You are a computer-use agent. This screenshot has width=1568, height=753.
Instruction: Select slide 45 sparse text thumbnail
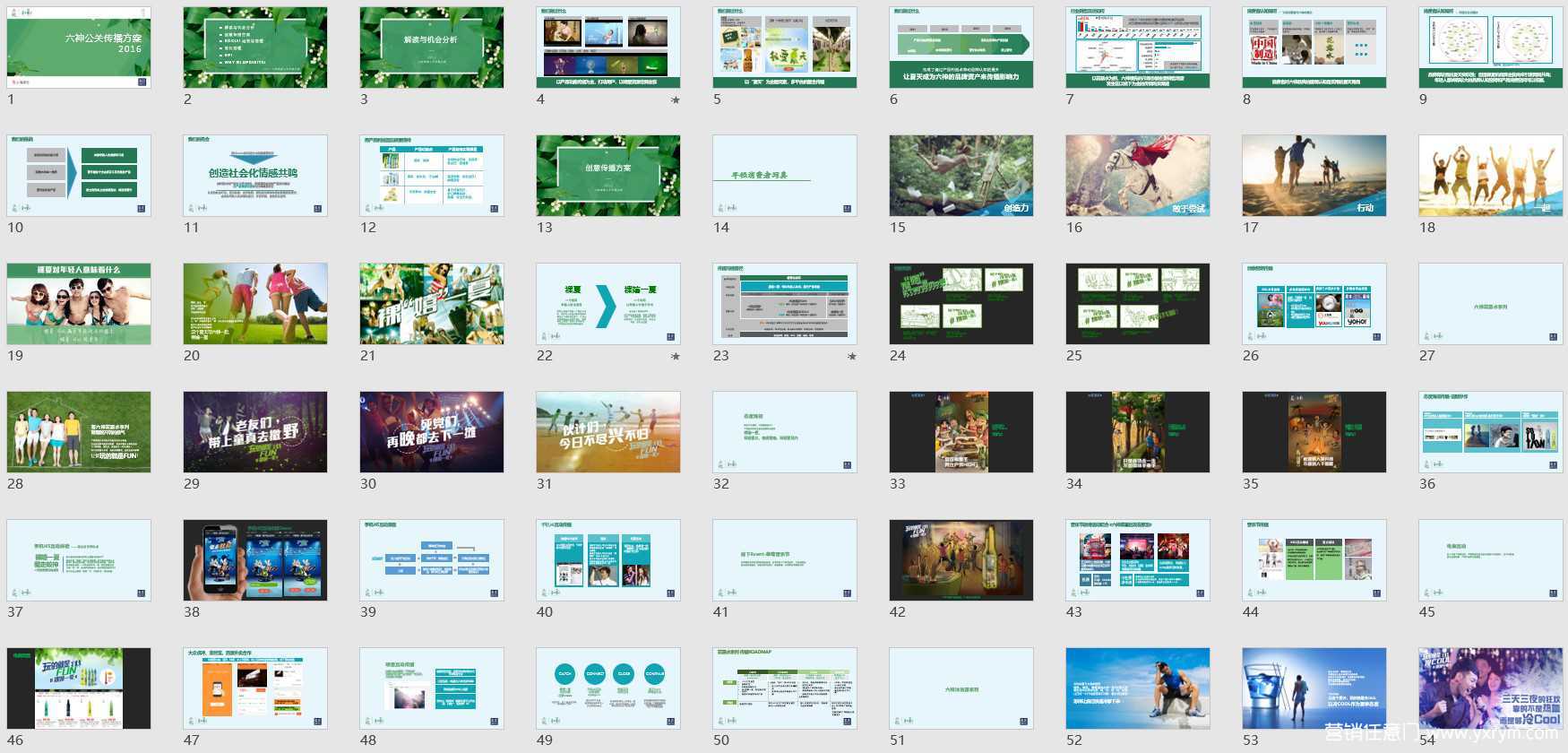(1491, 560)
